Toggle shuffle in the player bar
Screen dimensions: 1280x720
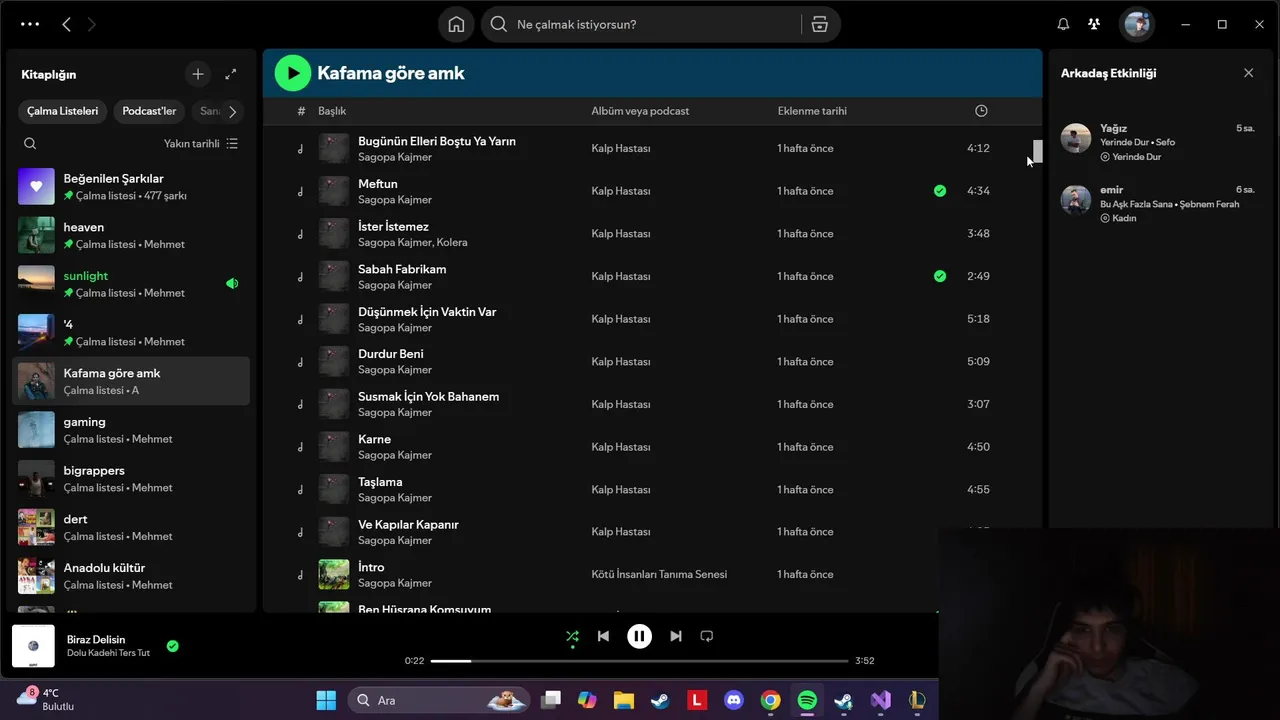[572, 636]
